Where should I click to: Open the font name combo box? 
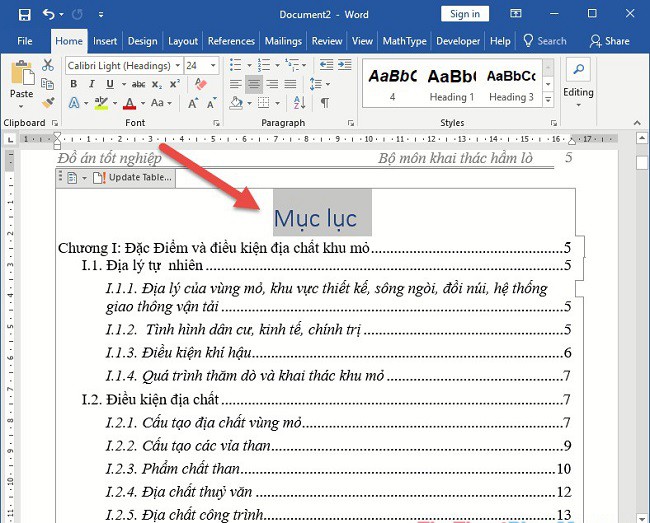click(124, 65)
